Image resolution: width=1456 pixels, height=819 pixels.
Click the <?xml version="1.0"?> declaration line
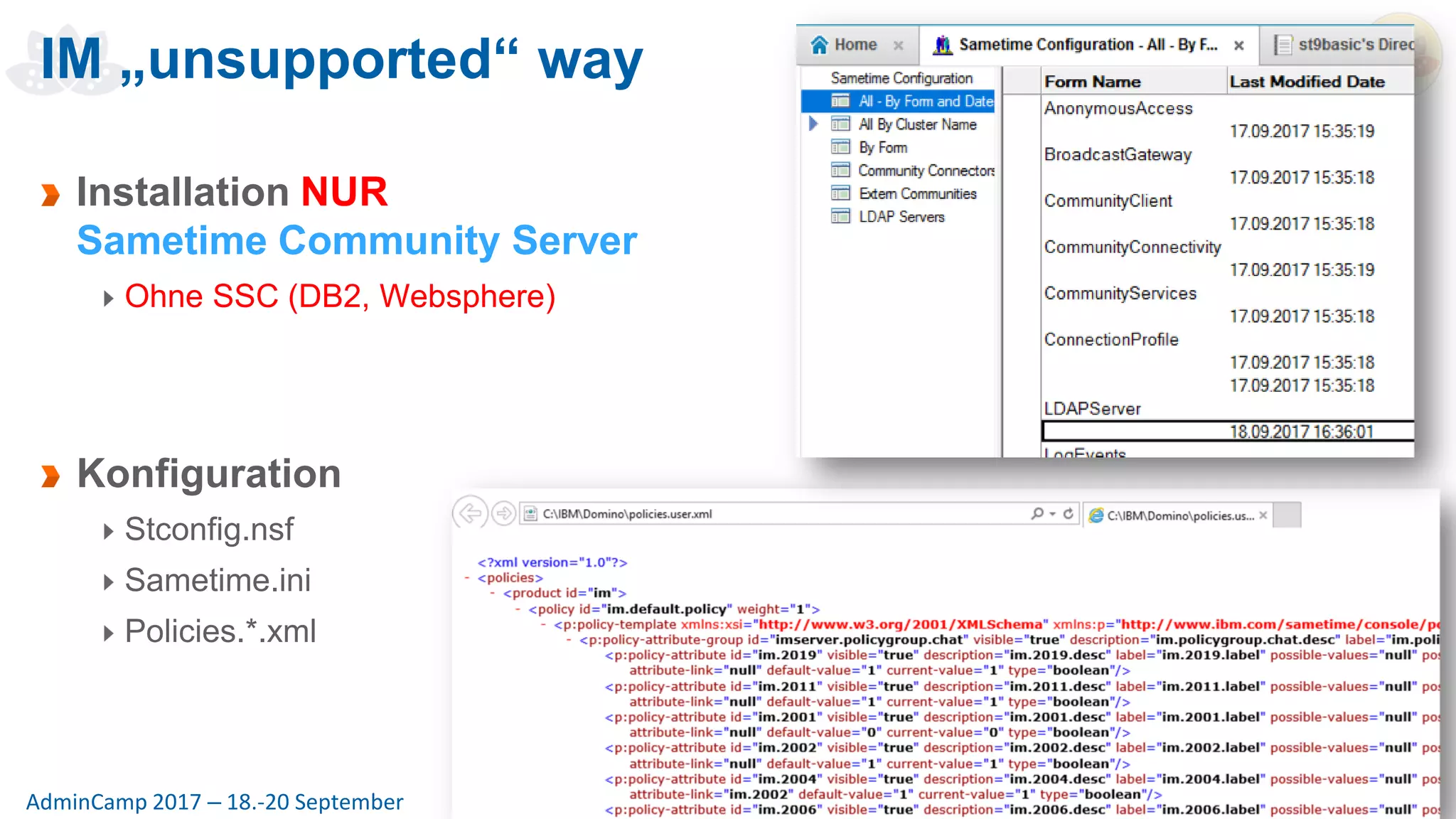tap(552, 562)
